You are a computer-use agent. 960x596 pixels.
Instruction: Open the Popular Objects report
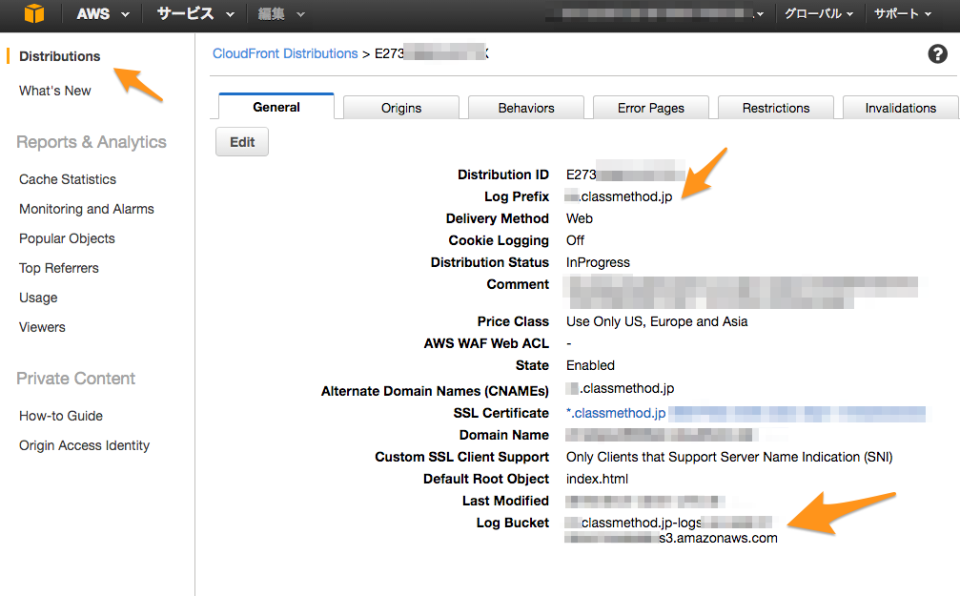[x=67, y=238]
